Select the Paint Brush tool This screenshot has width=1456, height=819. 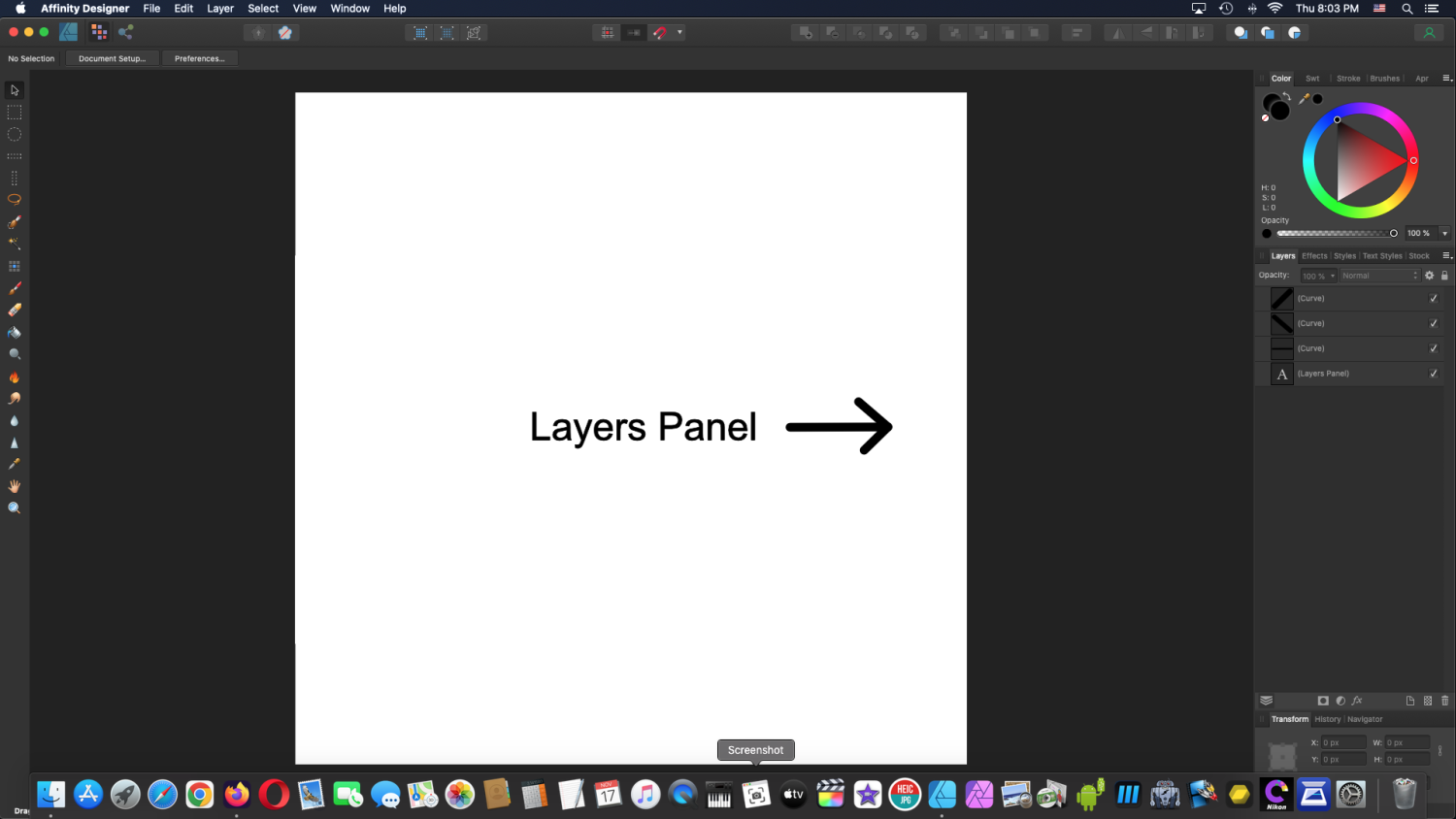click(x=15, y=288)
